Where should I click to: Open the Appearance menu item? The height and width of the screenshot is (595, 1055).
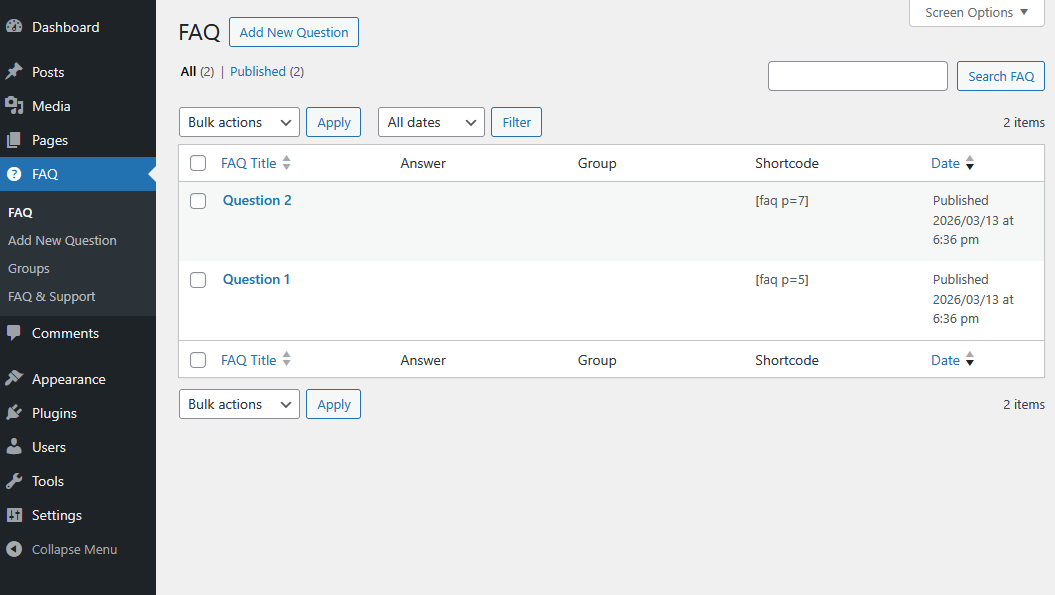click(78, 379)
